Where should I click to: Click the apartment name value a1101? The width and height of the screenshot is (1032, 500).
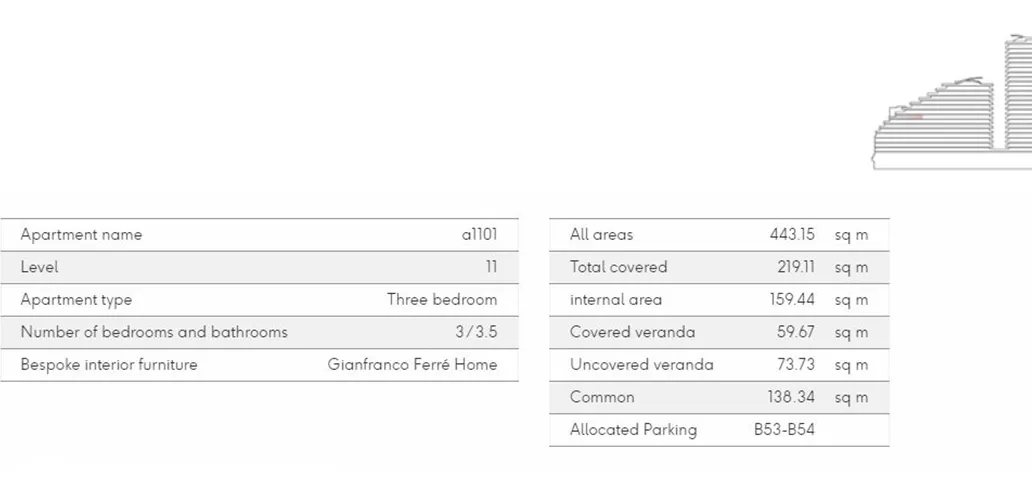tap(479, 235)
